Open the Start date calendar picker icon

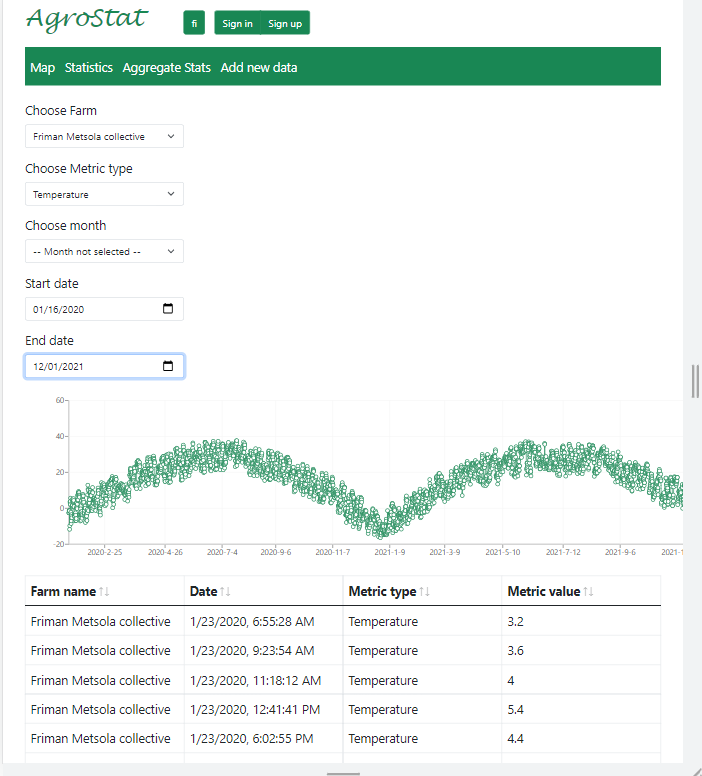pos(168,309)
